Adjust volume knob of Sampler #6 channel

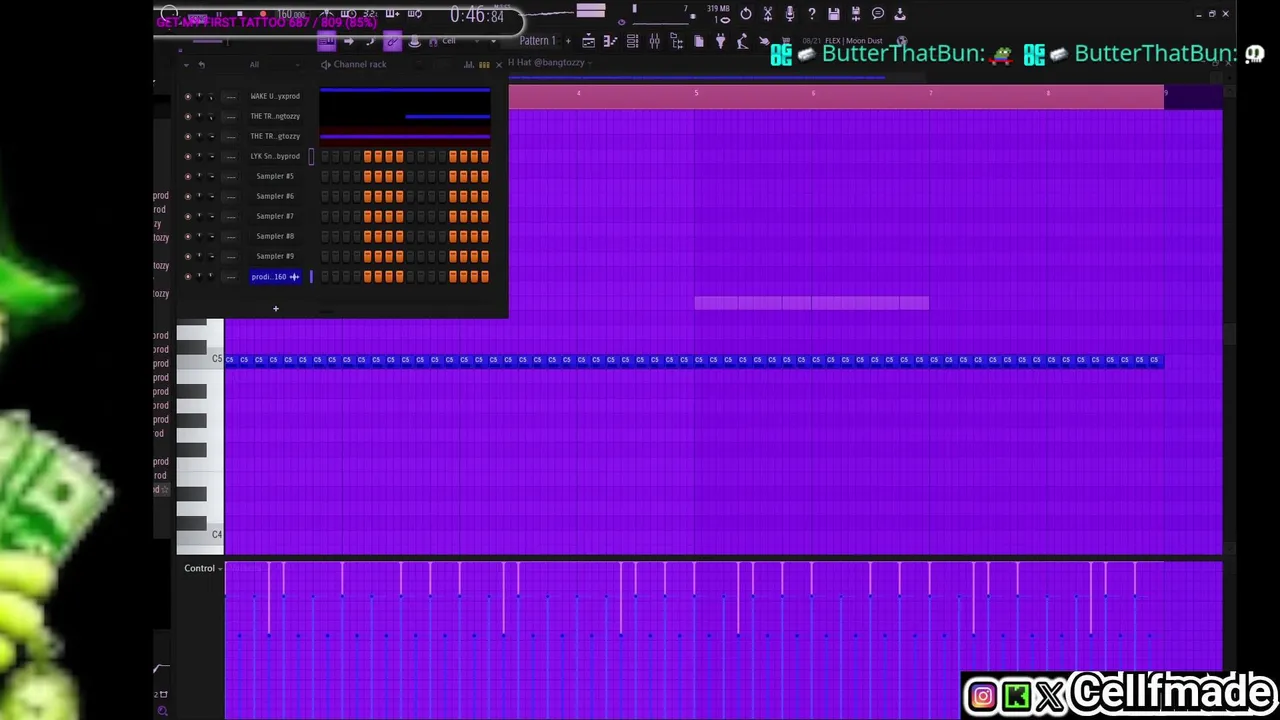210,196
